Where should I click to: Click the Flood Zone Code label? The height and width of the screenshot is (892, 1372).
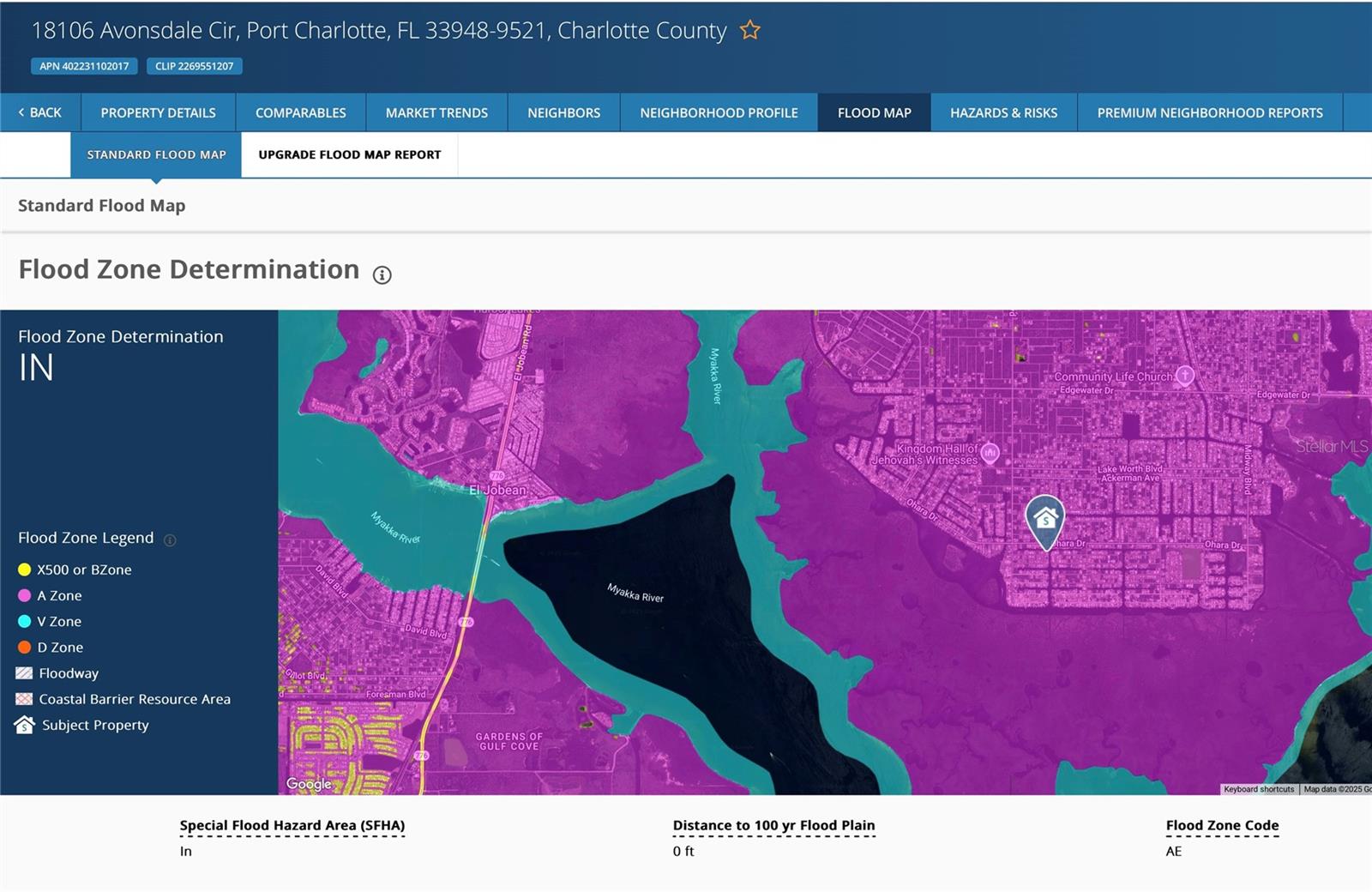1222,825
